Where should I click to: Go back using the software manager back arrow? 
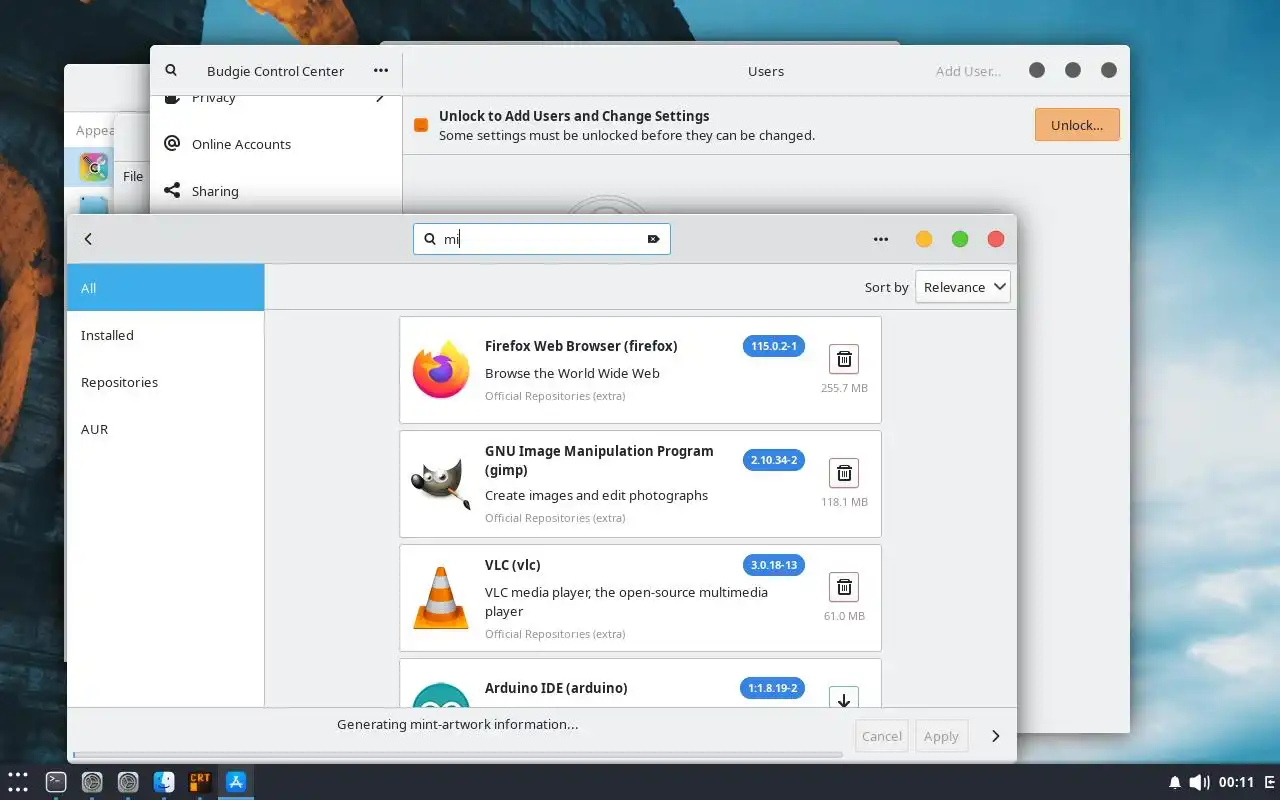tap(88, 239)
